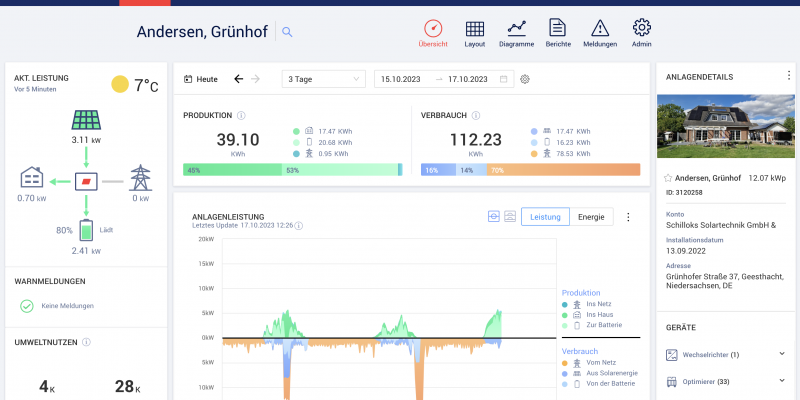Open the Berichte reports page
The height and width of the screenshot is (400, 800).
point(558,30)
